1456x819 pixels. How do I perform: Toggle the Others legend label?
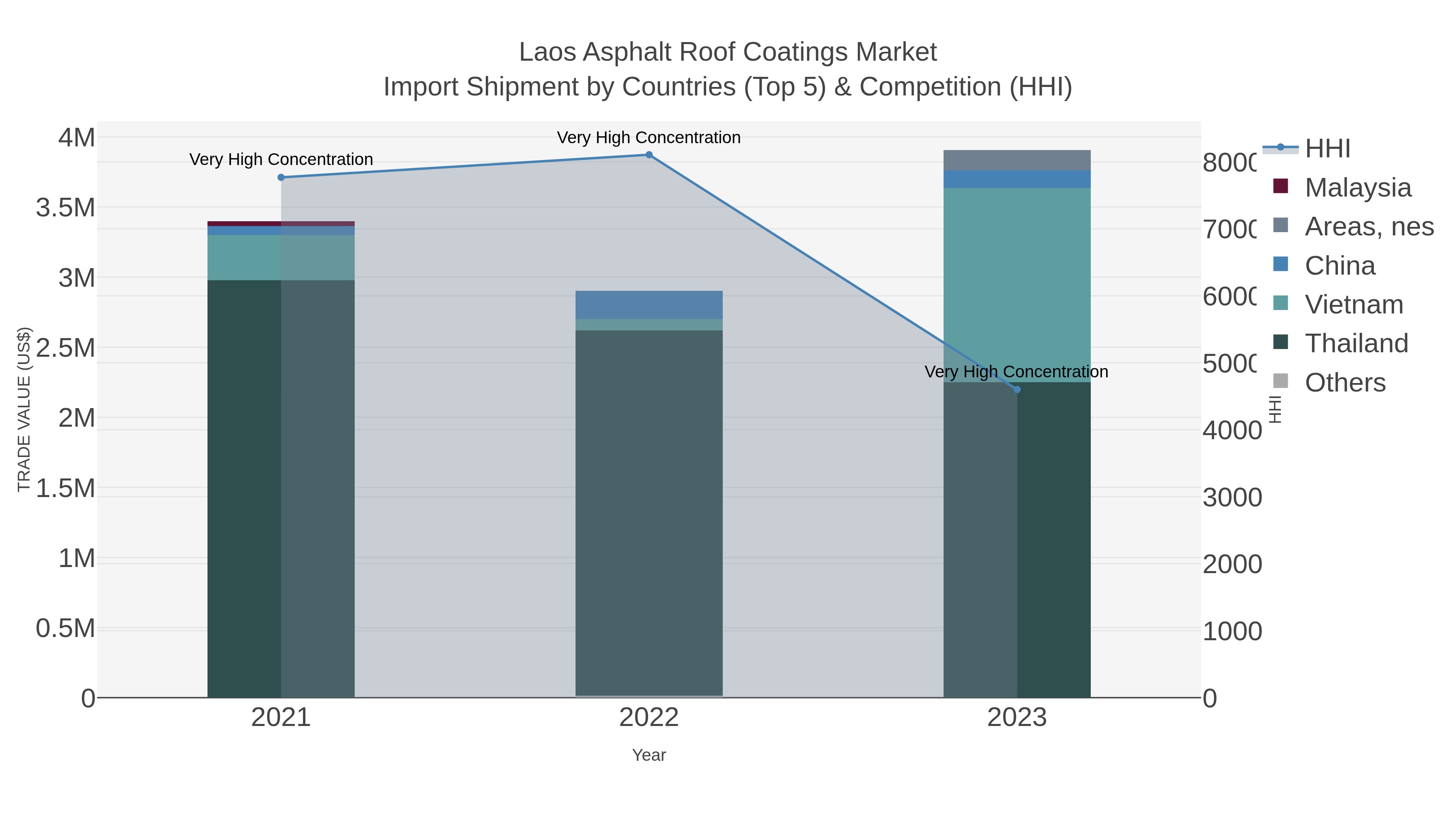point(1345,382)
